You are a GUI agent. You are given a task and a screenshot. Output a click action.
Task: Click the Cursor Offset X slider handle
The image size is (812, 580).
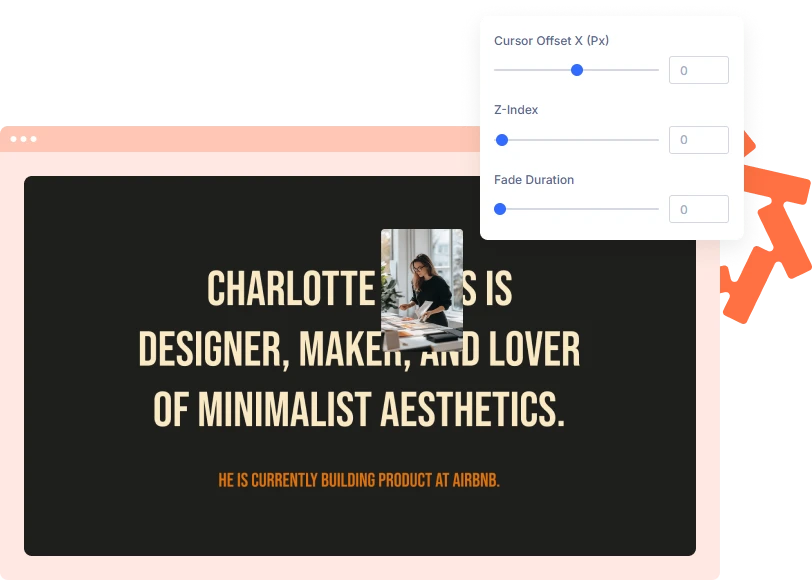pos(577,70)
